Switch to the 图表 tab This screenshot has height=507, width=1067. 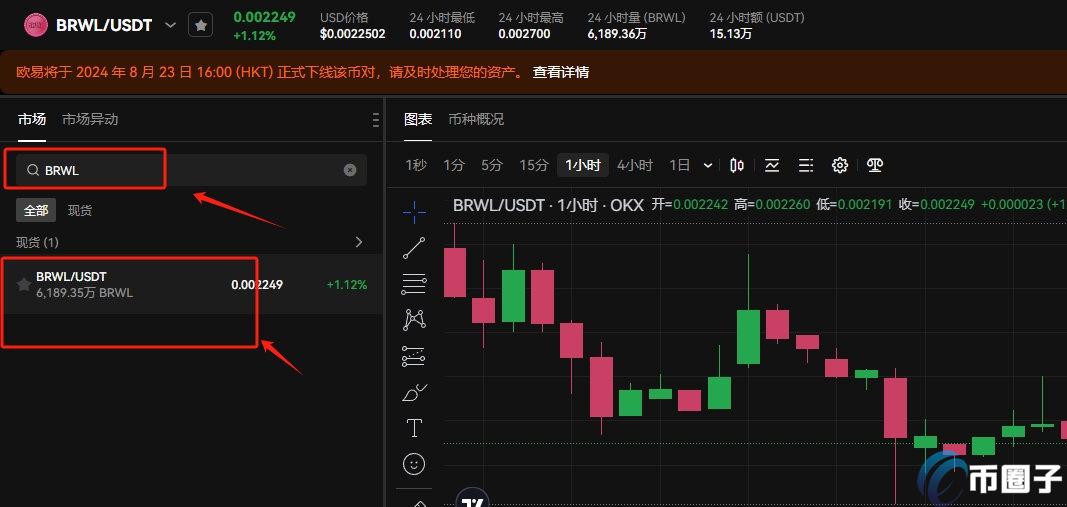[418, 119]
